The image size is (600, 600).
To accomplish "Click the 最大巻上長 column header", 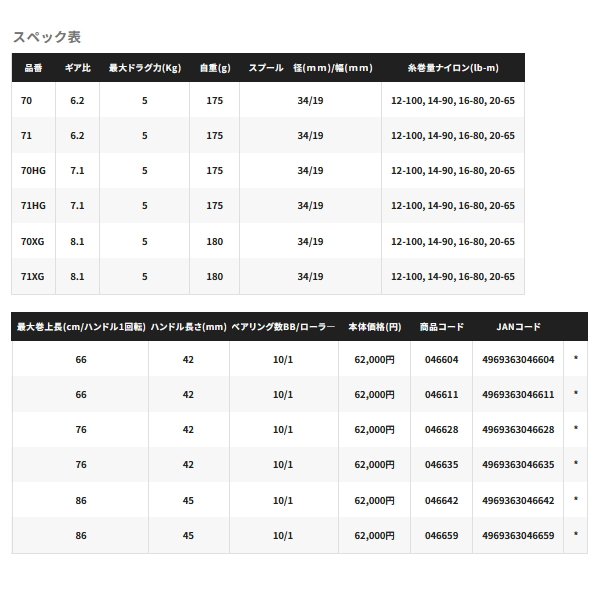I will [81, 327].
